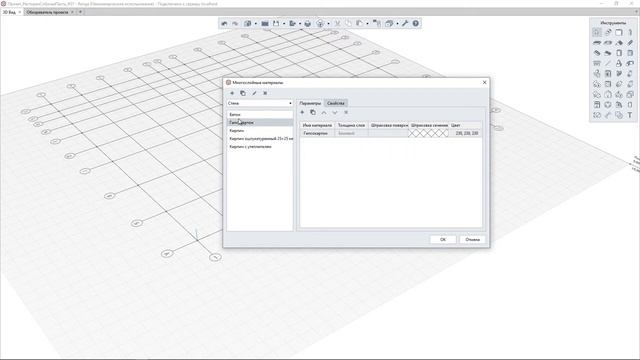Click the Отмена button

pos(472,240)
